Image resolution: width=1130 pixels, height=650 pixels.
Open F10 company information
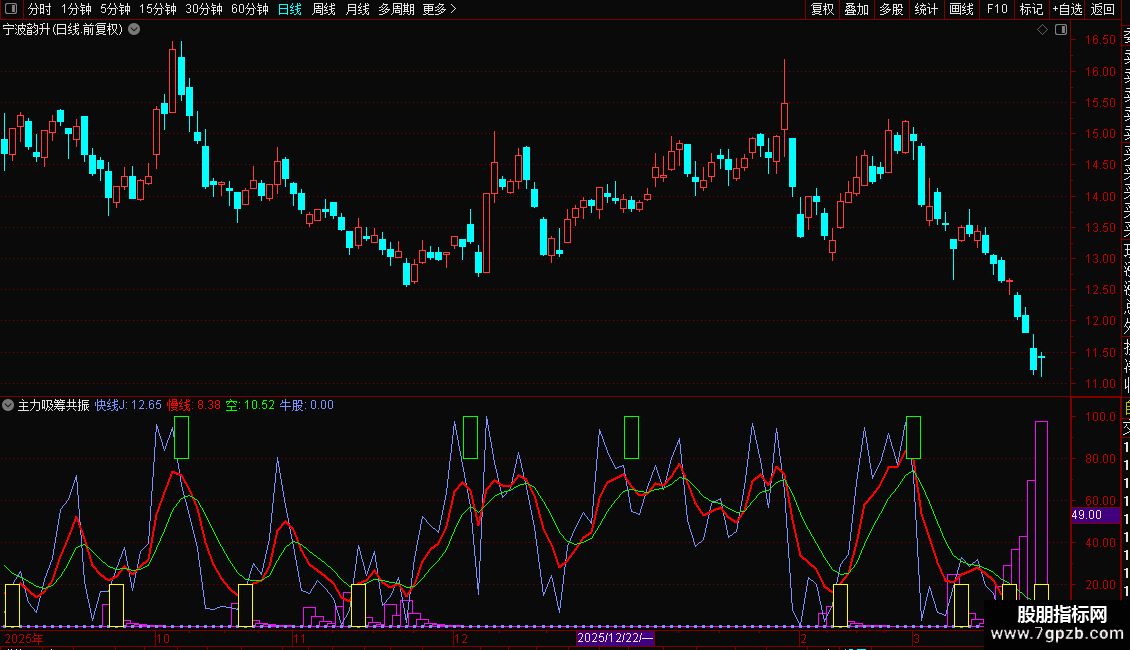[x=997, y=9]
